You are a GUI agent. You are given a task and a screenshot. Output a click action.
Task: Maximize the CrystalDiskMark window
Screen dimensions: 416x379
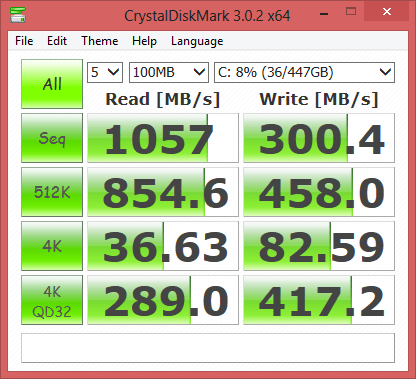point(351,12)
